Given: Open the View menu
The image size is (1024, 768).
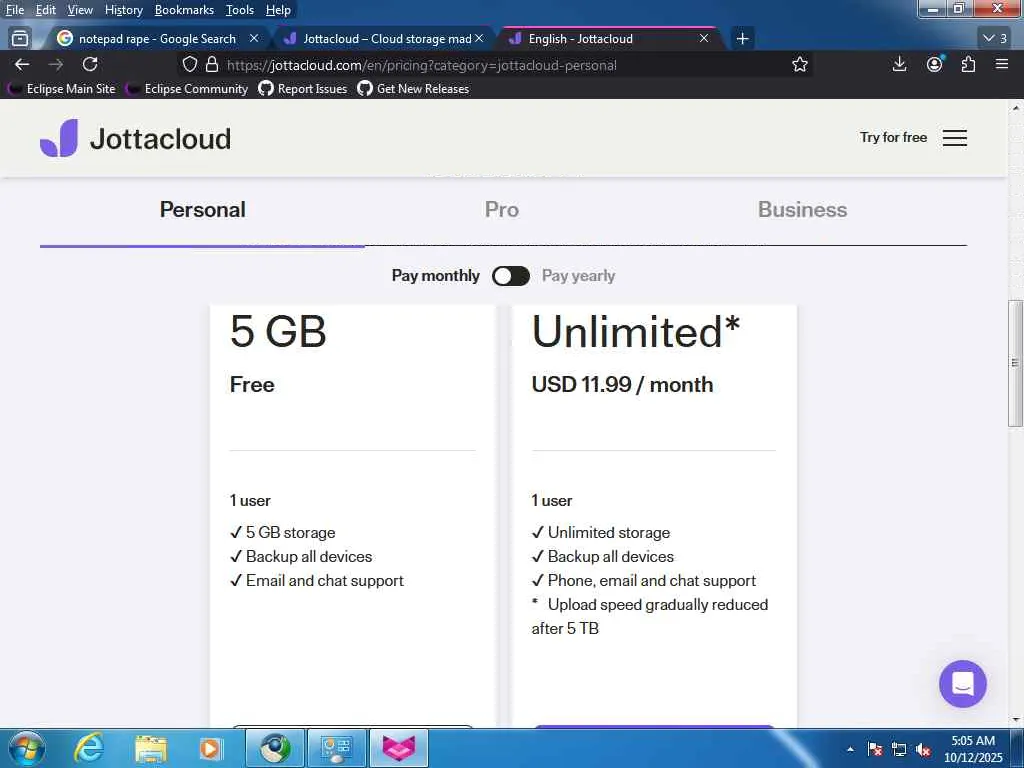Looking at the screenshot, I should pyautogui.click(x=80, y=10).
